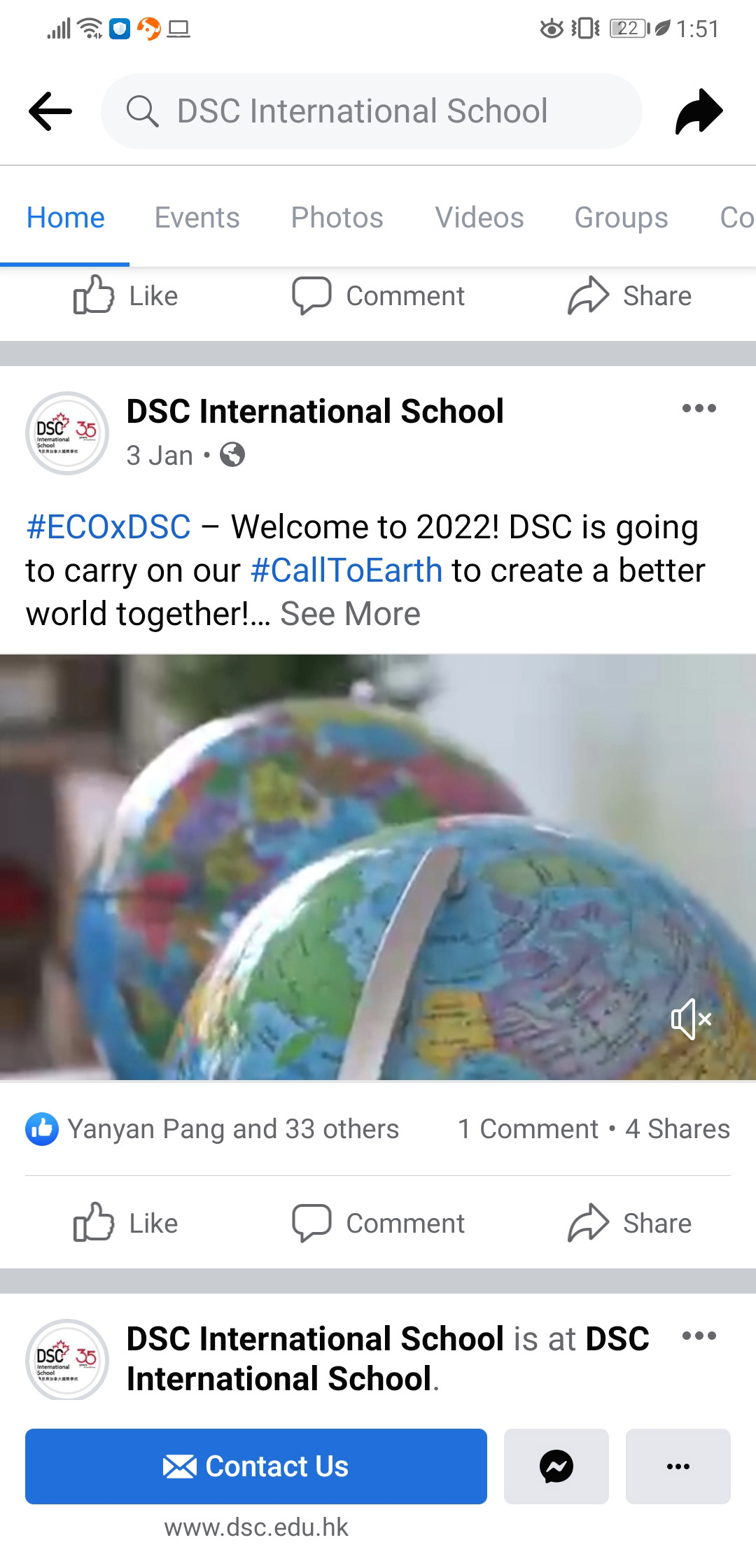Tap the back arrow icon

click(50, 111)
